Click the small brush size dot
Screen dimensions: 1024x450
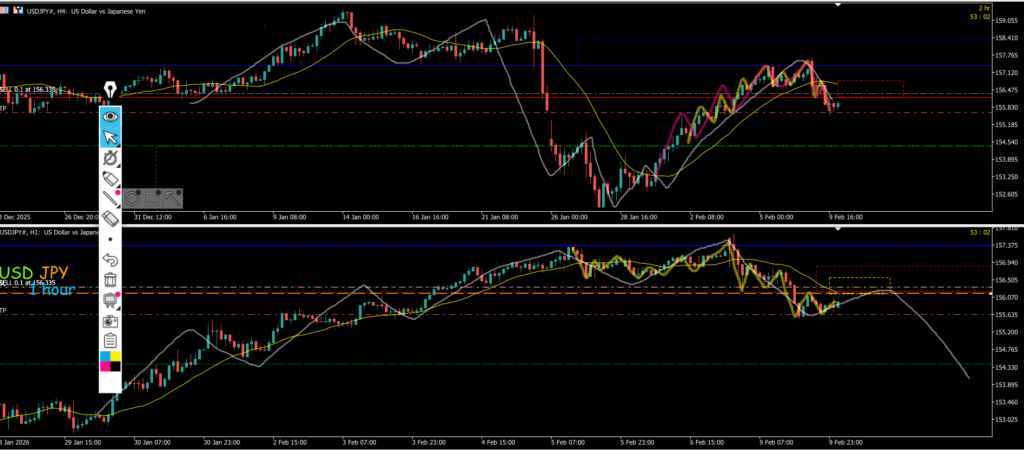(110, 240)
